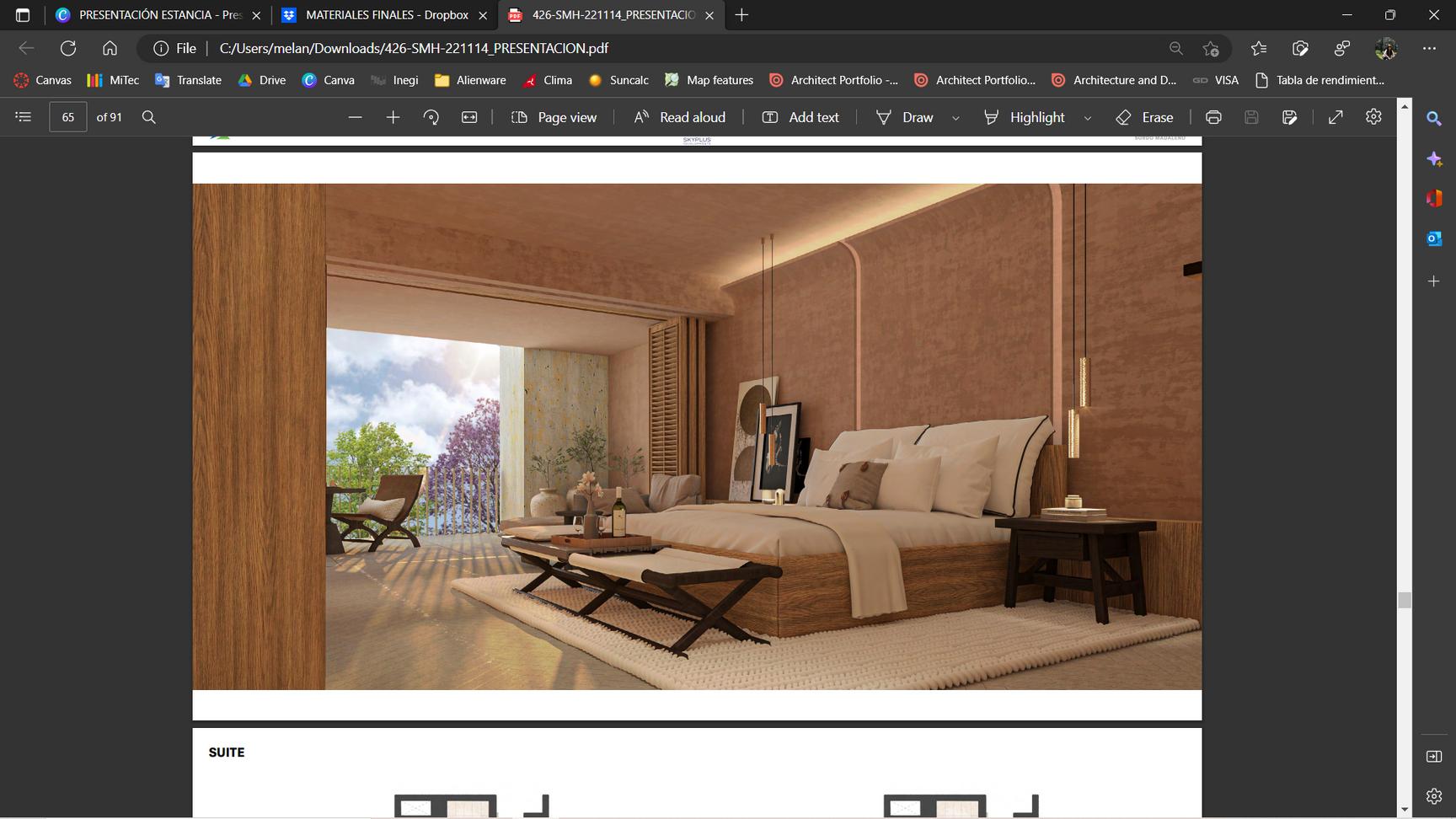The width and height of the screenshot is (1456, 819).
Task: Select the Erase tool
Action: [1144, 117]
